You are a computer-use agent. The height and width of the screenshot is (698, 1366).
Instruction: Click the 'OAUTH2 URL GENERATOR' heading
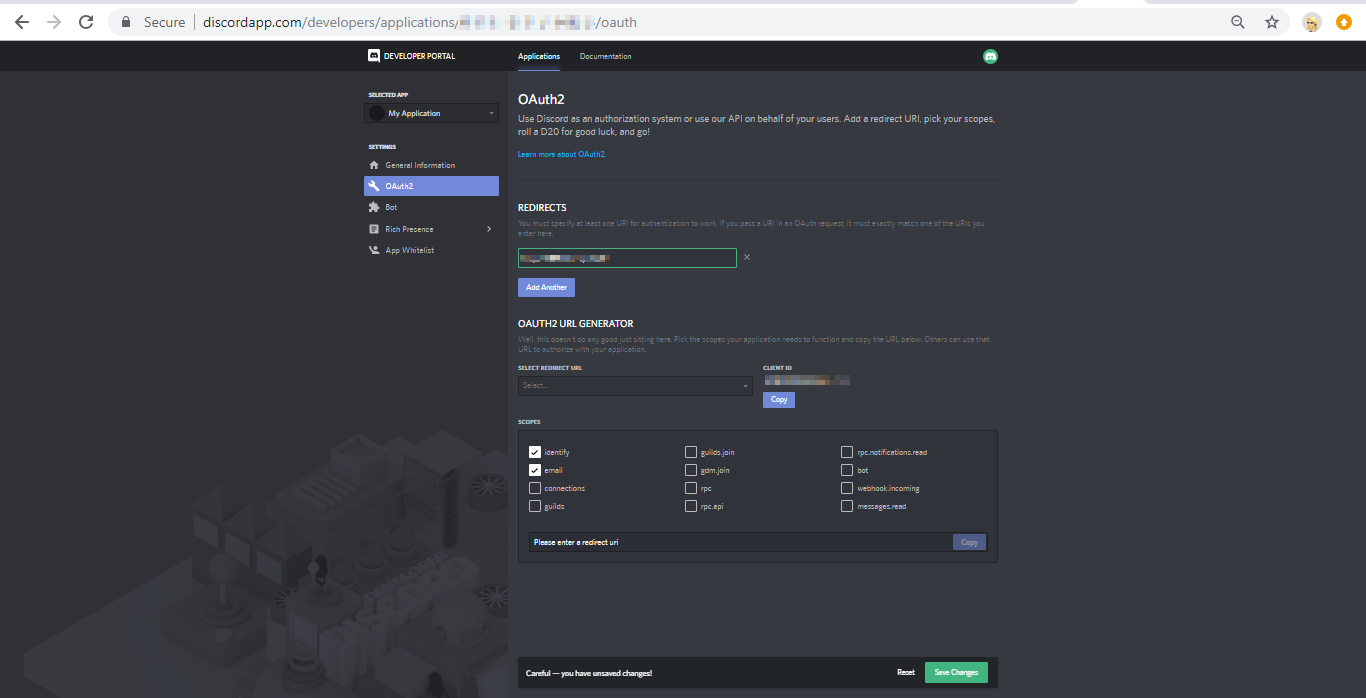[575, 324]
